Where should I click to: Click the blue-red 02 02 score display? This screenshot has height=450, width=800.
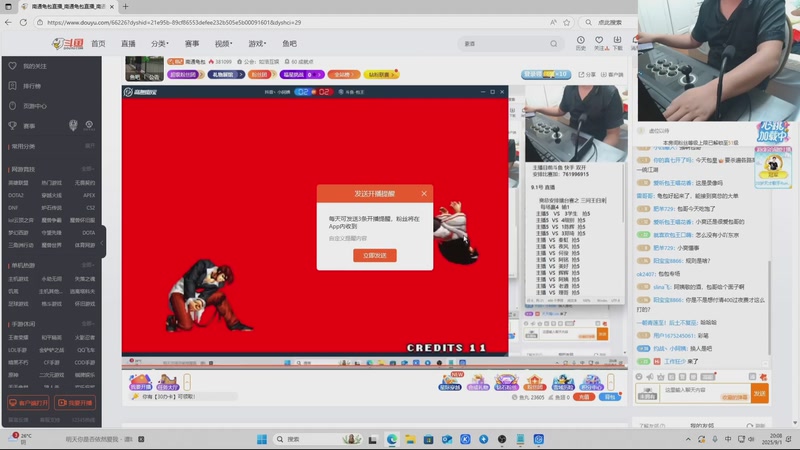click(313, 92)
